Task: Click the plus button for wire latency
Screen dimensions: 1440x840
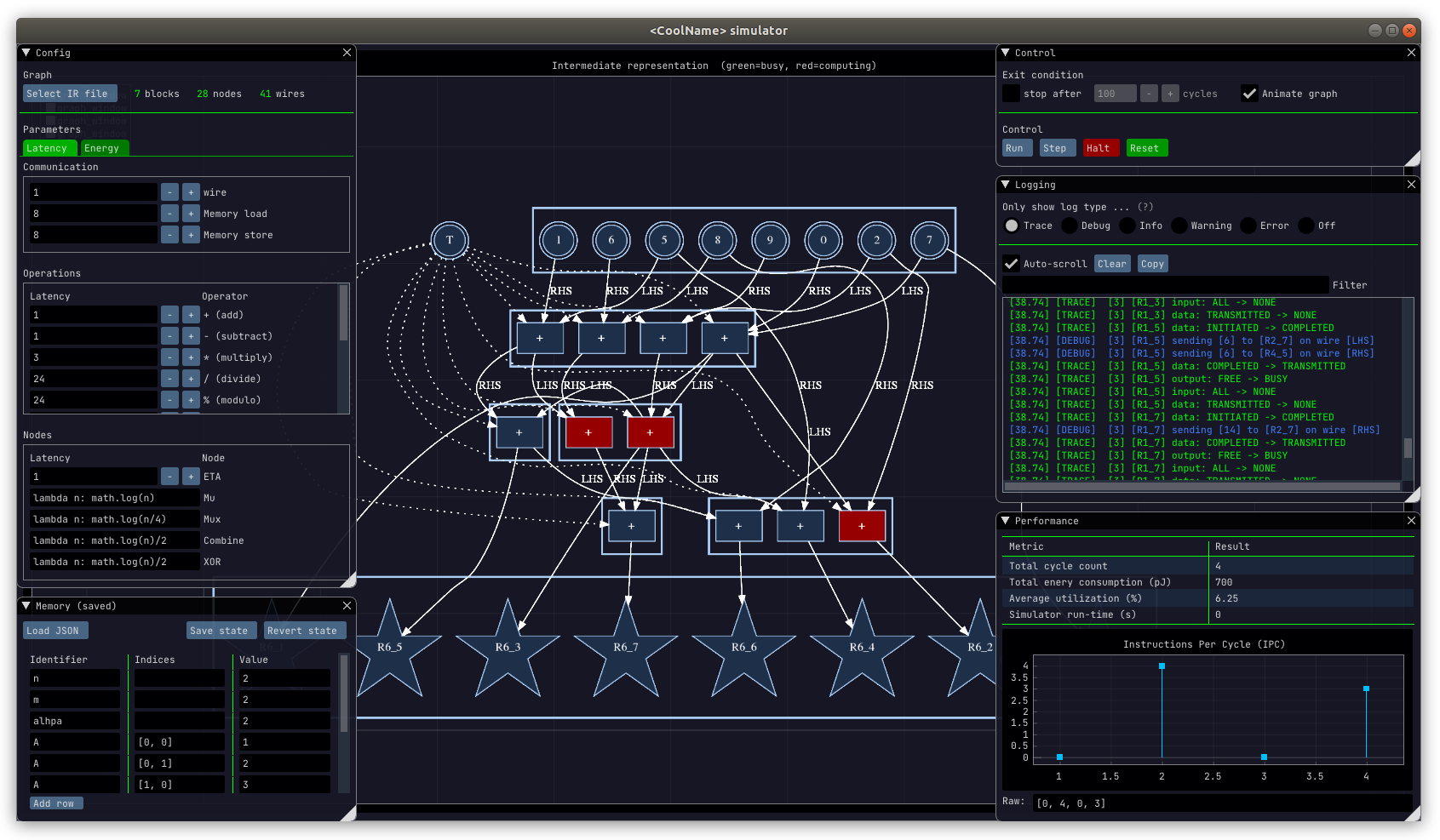Action: (x=191, y=192)
